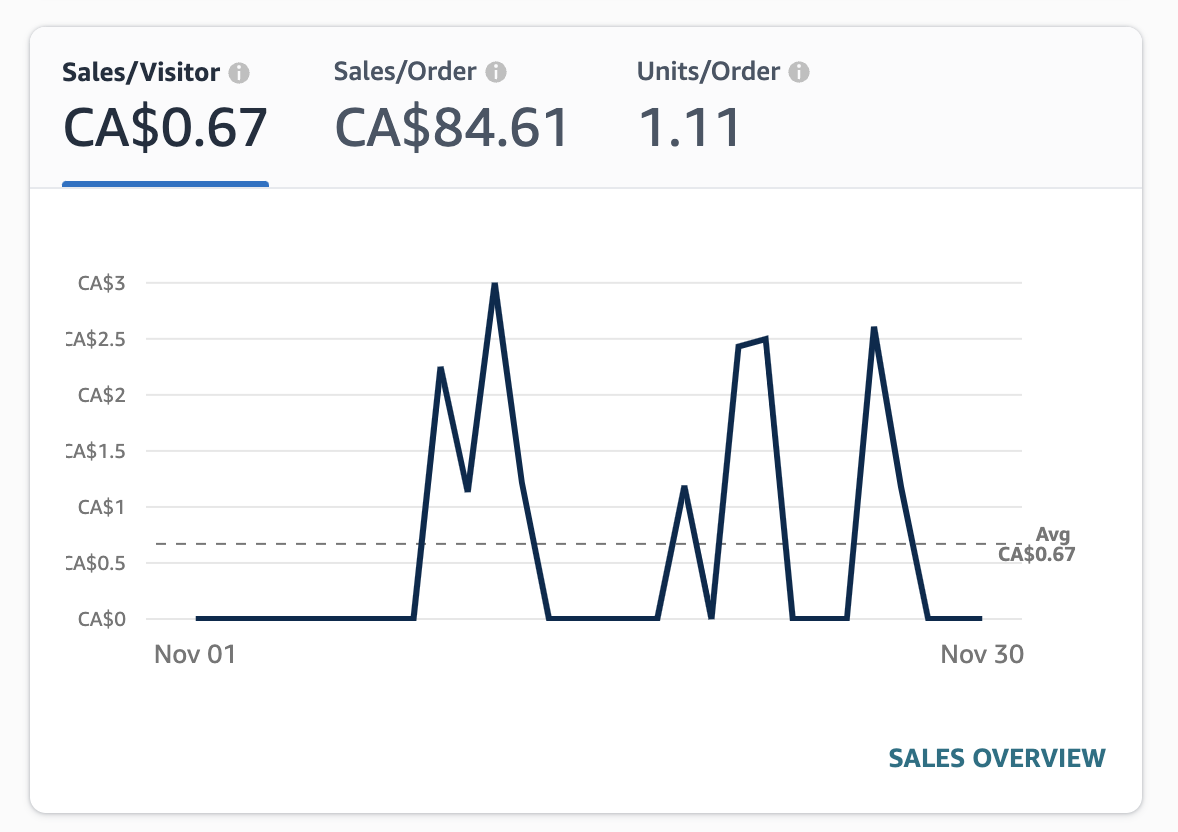Click the Nov 30 axis label
1178x832 pixels.
[983, 654]
